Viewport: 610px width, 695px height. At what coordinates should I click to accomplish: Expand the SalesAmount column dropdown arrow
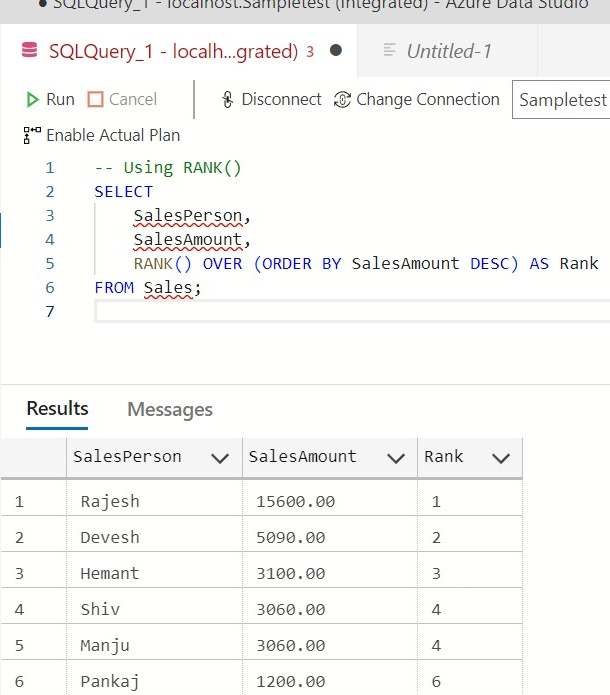point(395,458)
